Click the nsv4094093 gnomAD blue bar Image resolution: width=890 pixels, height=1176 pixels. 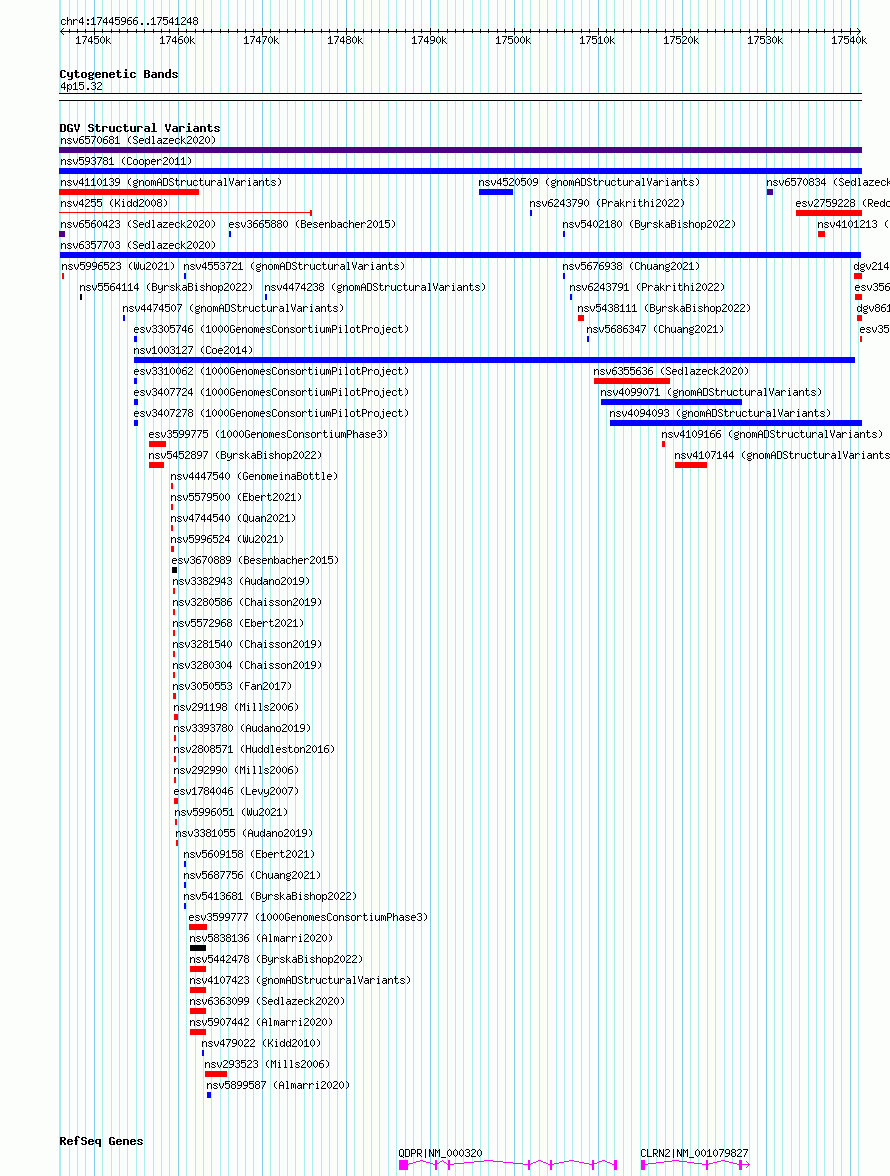736,423
